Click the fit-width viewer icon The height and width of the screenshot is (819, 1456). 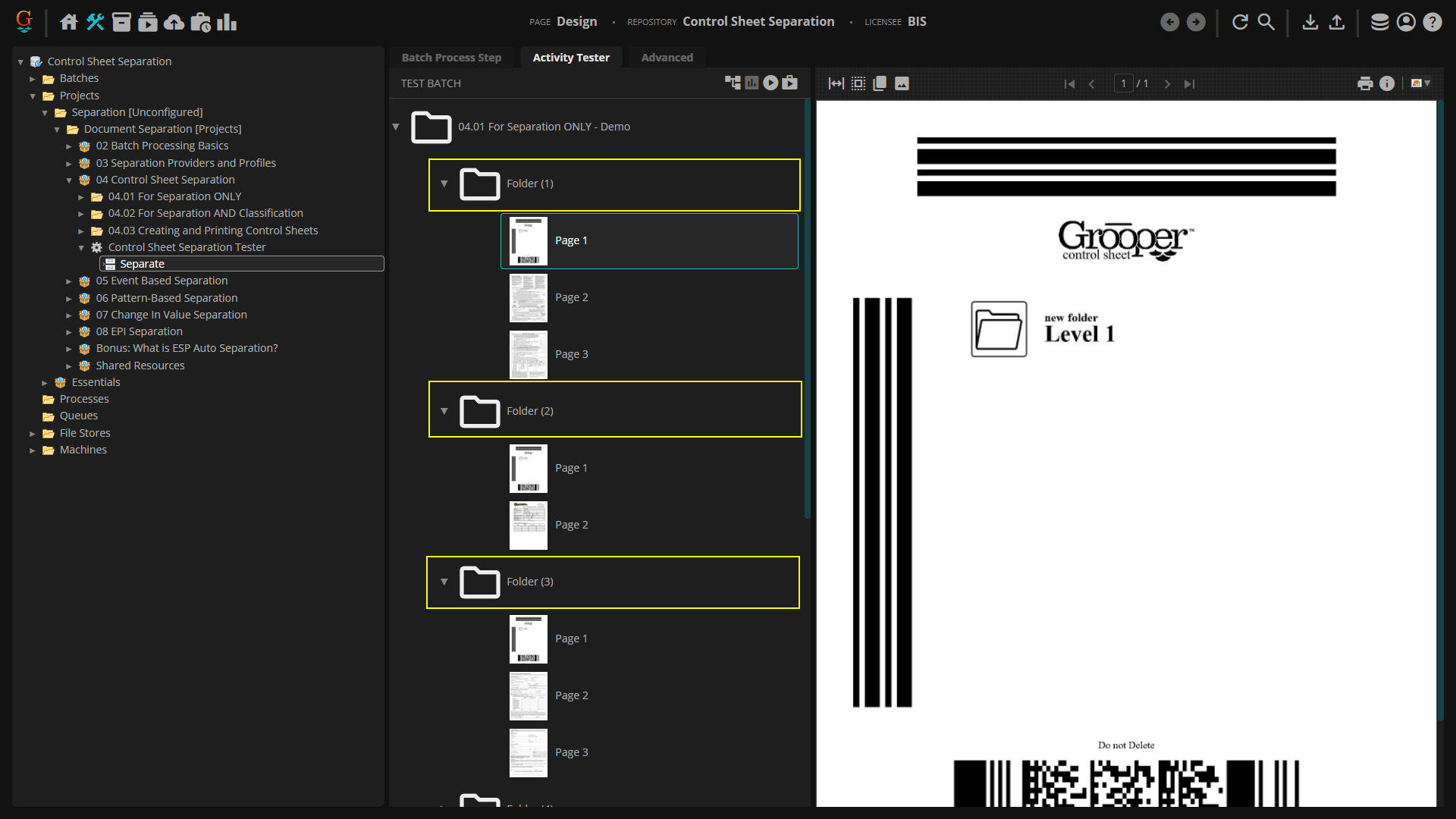point(836,83)
